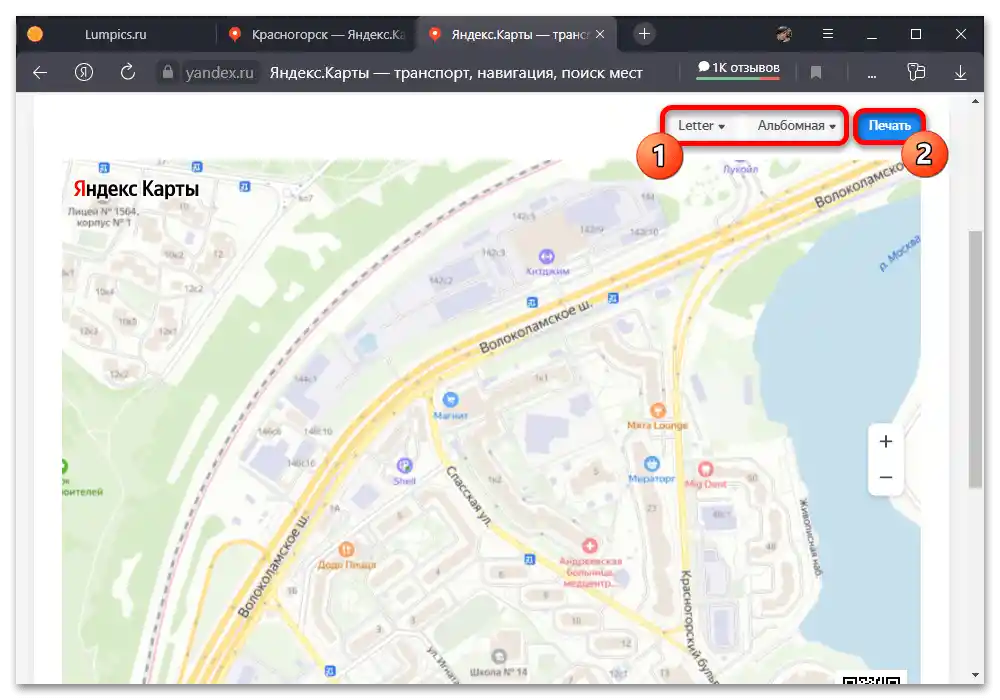Click the bus stop icon on Спасская ул.
1000x700 pixels.
tap(529, 559)
